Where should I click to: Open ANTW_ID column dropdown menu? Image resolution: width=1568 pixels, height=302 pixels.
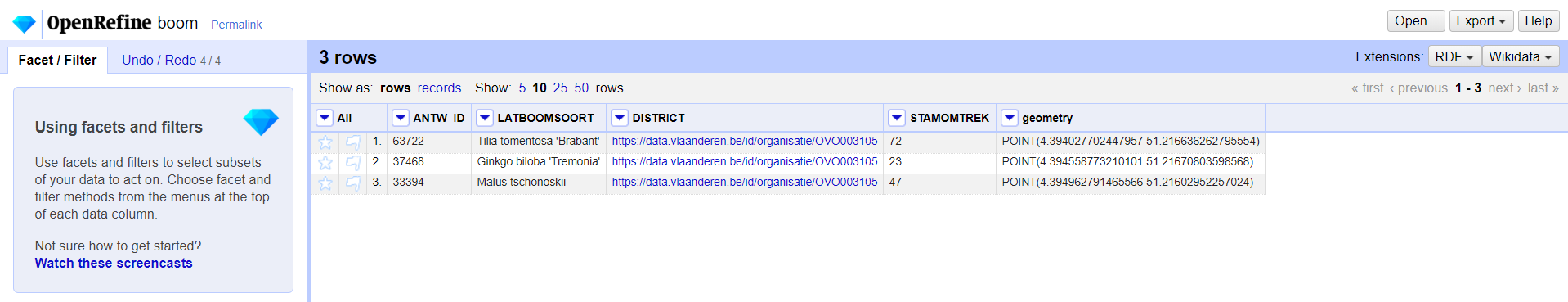tap(401, 118)
